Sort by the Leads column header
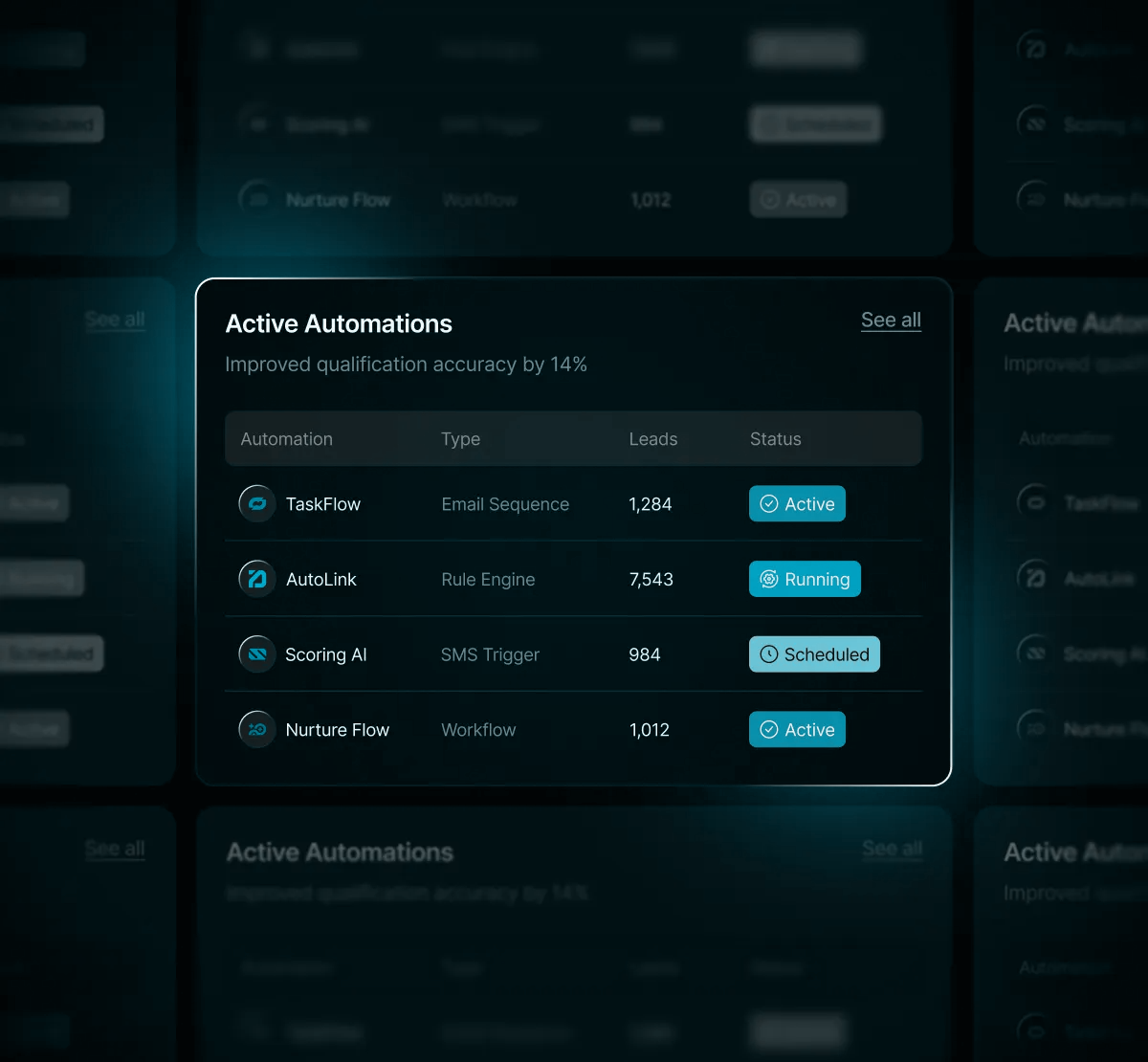Screen dimensions: 1148x1062 (x=652, y=438)
